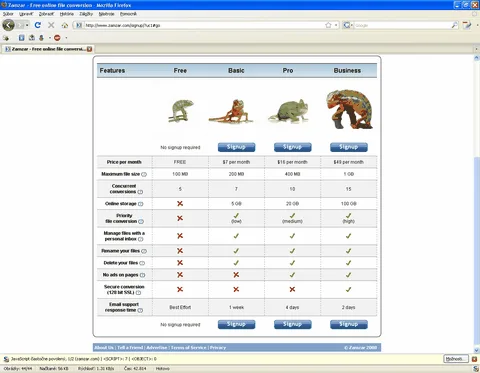This screenshot has height=373, width=480.
Task: Open the Súbor menu
Action: [x=8, y=14]
